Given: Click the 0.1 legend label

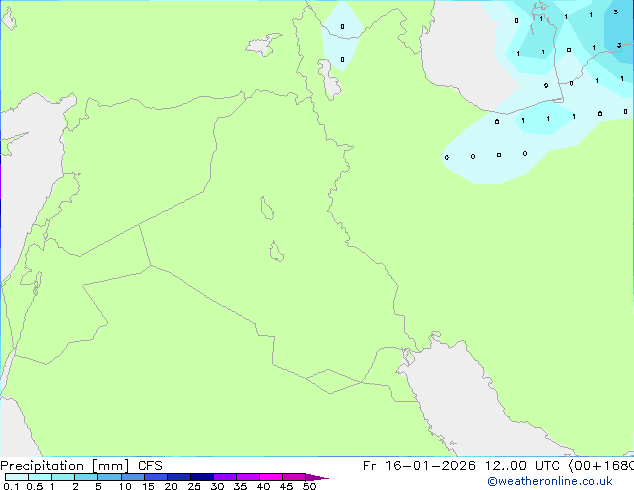Looking at the screenshot, I should click(11, 486).
